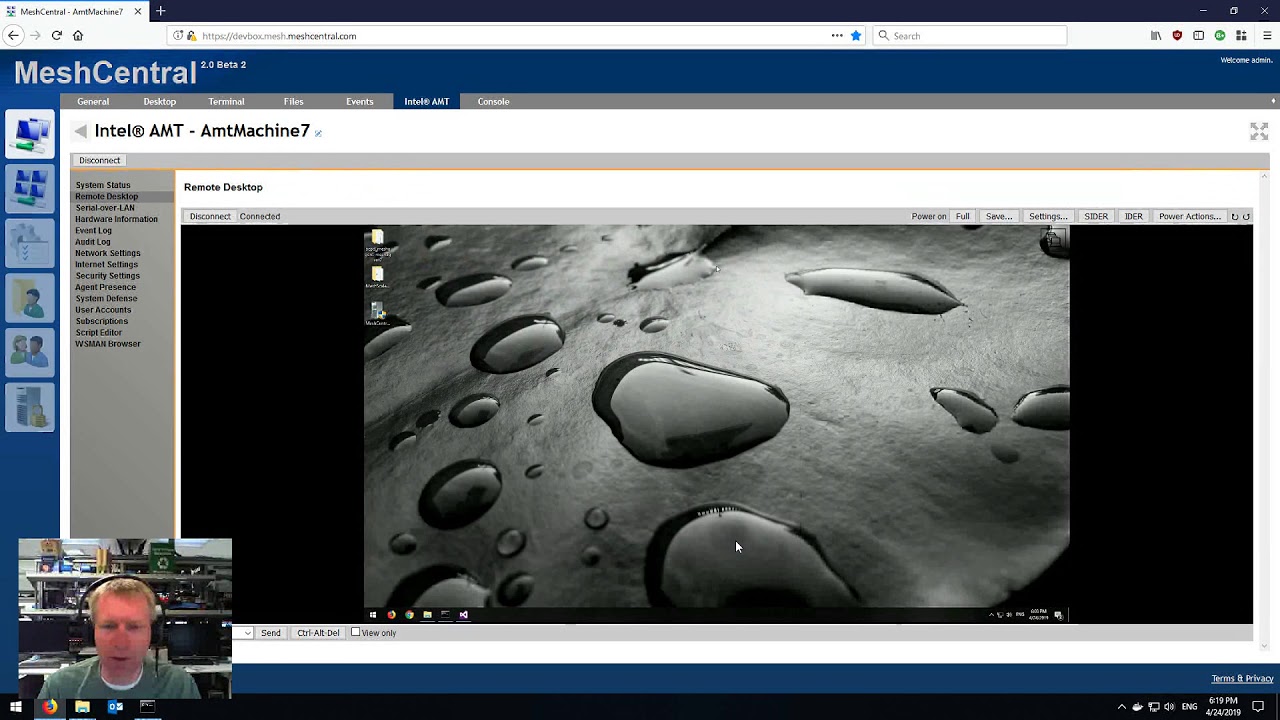This screenshot has height=720, width=1280.
Task: Open the device groups sidebar icon with four monitors
Action: click(30, 189)
